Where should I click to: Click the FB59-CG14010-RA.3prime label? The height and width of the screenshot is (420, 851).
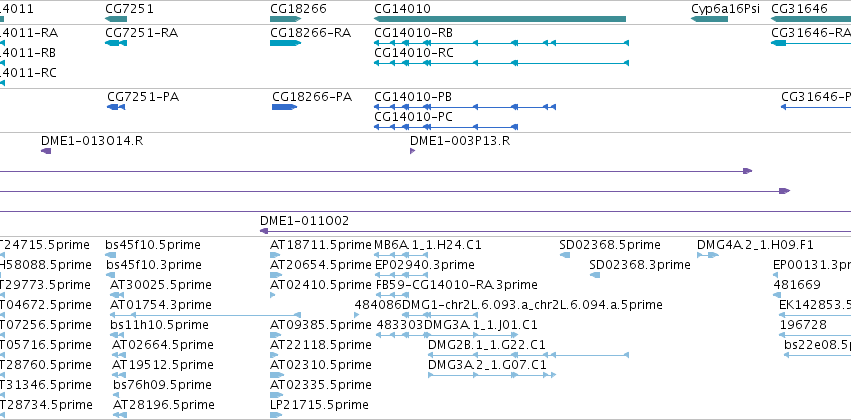[x=456, y=285]
